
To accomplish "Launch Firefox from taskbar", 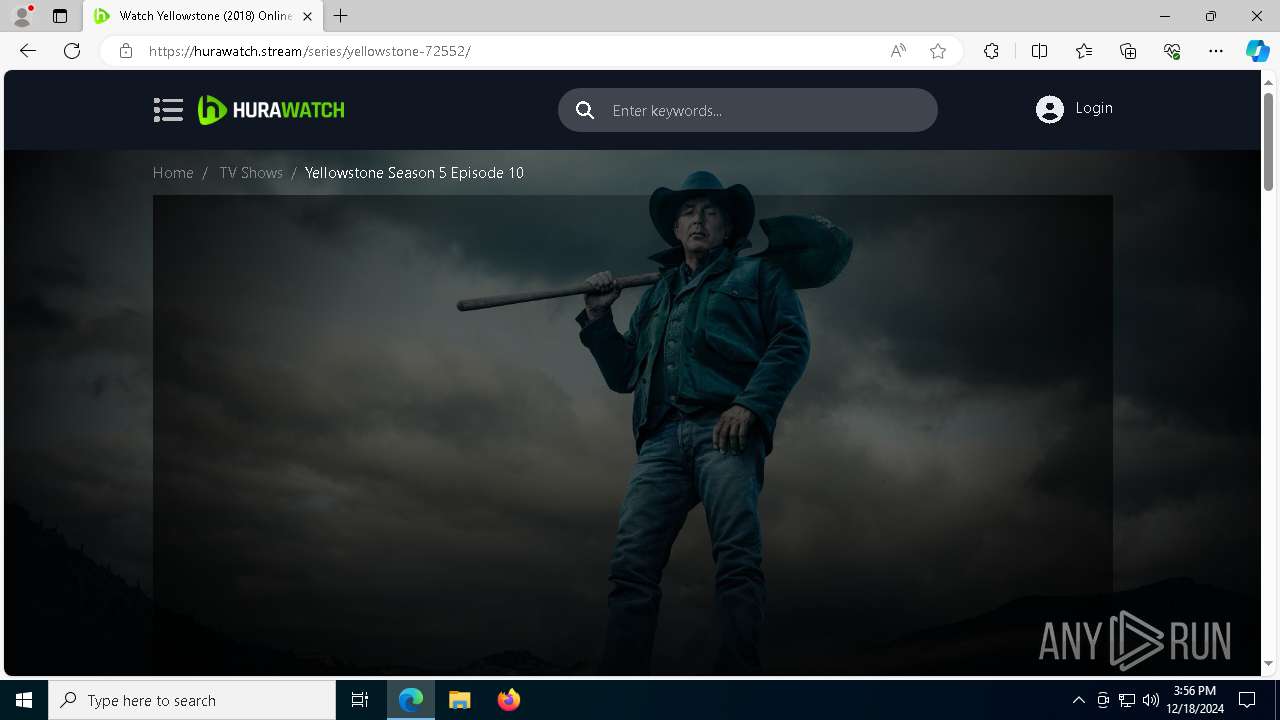I will point(508,700).
